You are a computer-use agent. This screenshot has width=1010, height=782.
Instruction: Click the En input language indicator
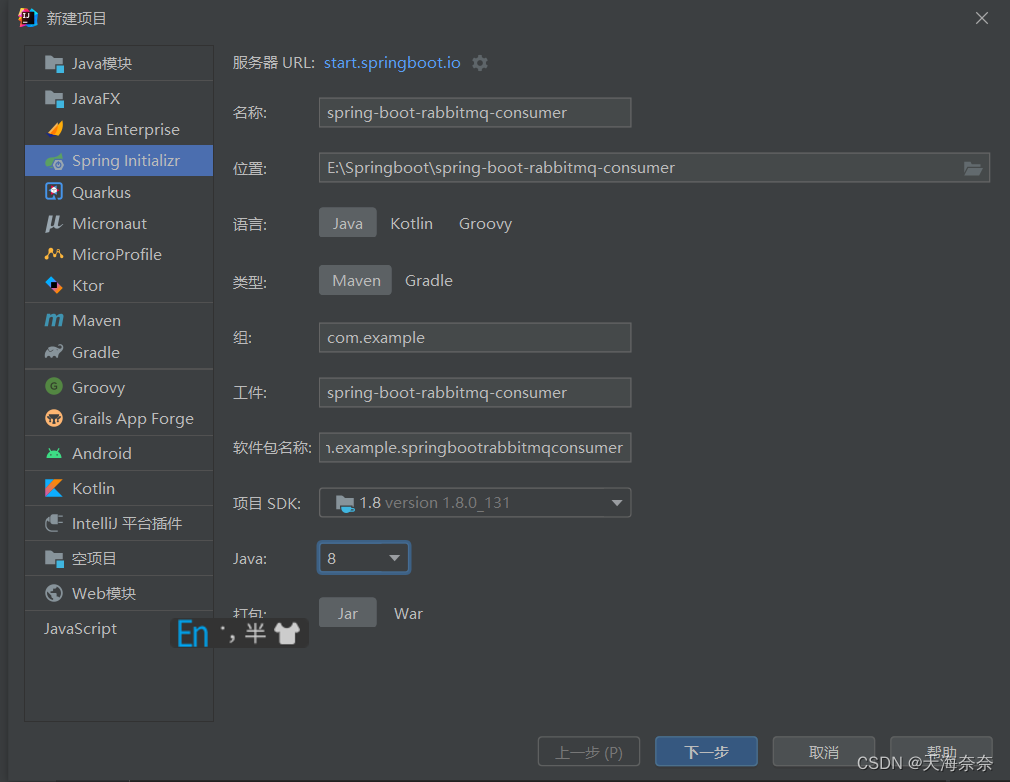193,633
